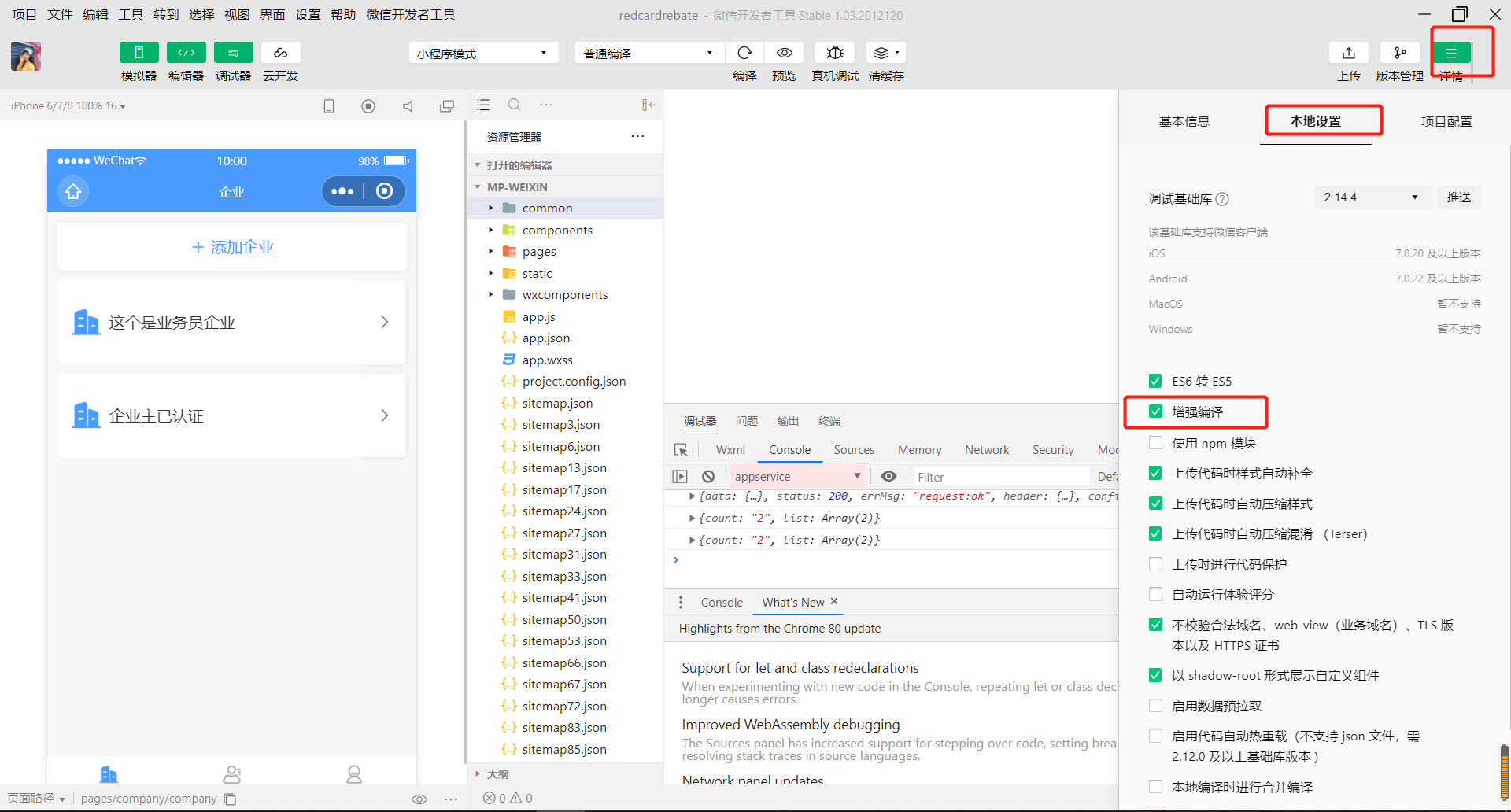Detach simulator into separate window icon

click(447, 105)
